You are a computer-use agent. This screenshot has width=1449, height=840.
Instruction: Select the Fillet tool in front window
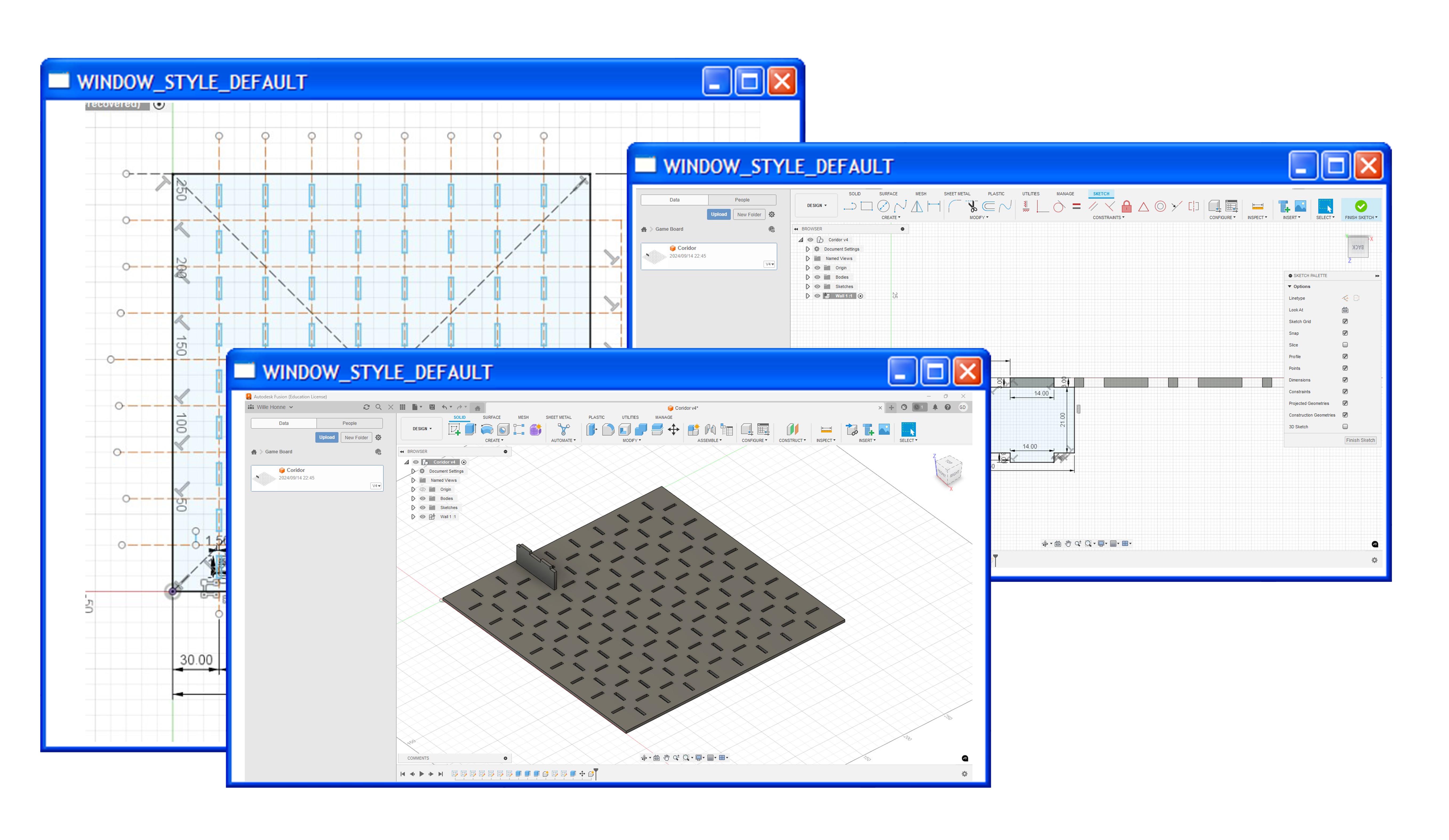[608, 430]
